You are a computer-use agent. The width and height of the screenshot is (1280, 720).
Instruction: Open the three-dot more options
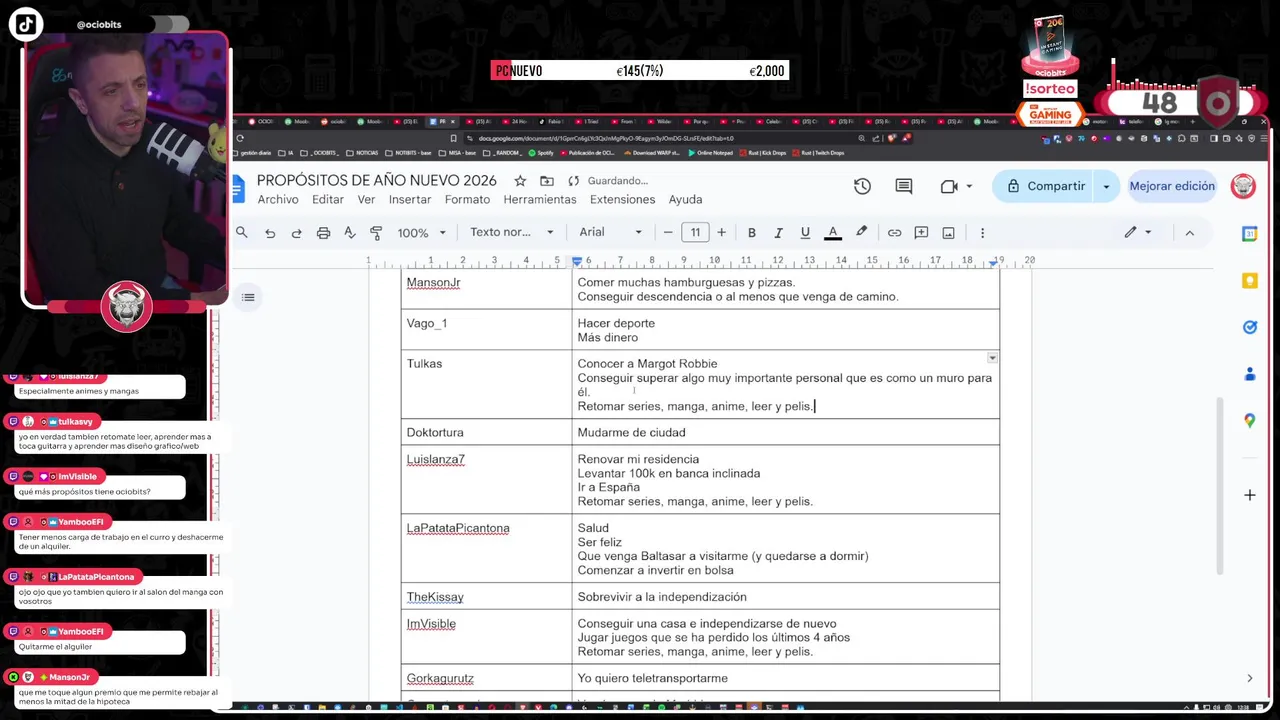click(982, 232)
